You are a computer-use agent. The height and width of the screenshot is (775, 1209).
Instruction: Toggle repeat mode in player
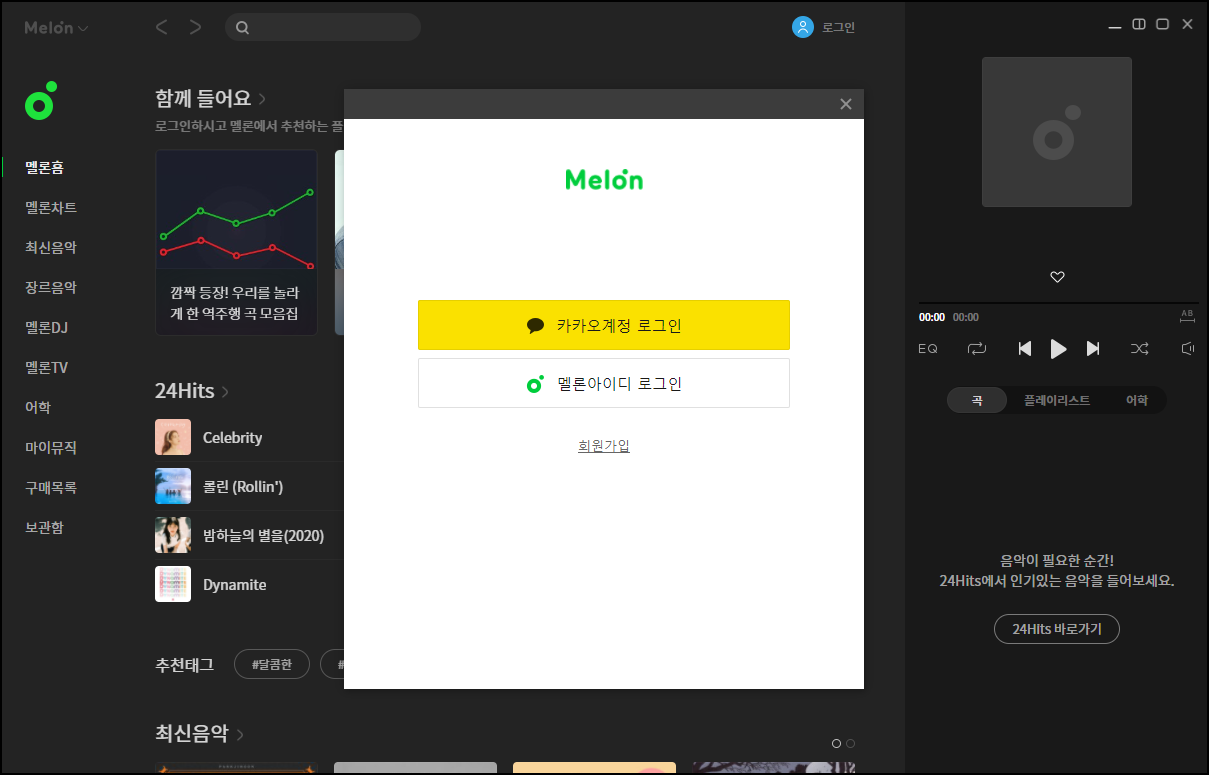click(x=977, y=349)
